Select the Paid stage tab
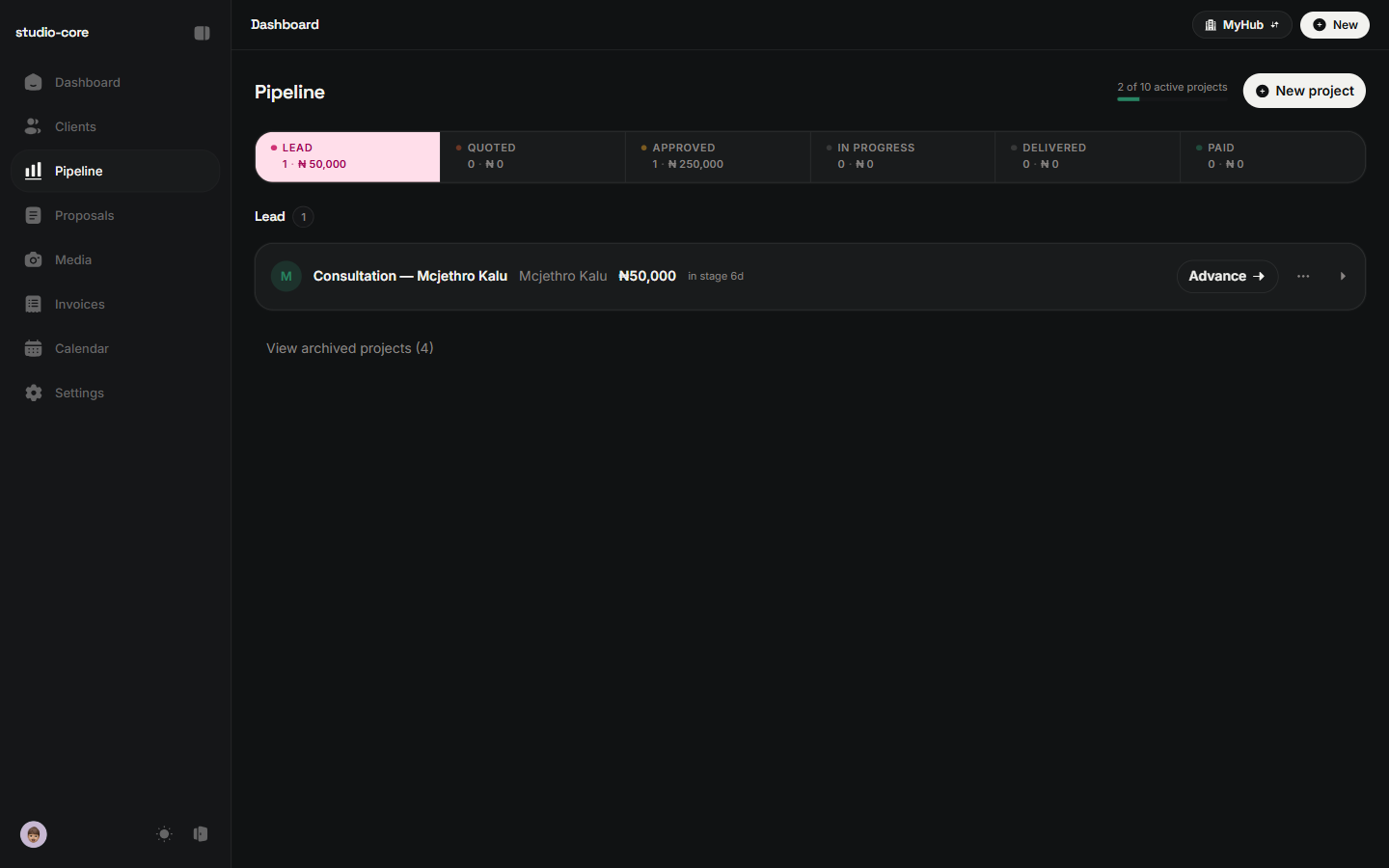Viewport: 1389px width, 868px height. (x=1272, y=156)
